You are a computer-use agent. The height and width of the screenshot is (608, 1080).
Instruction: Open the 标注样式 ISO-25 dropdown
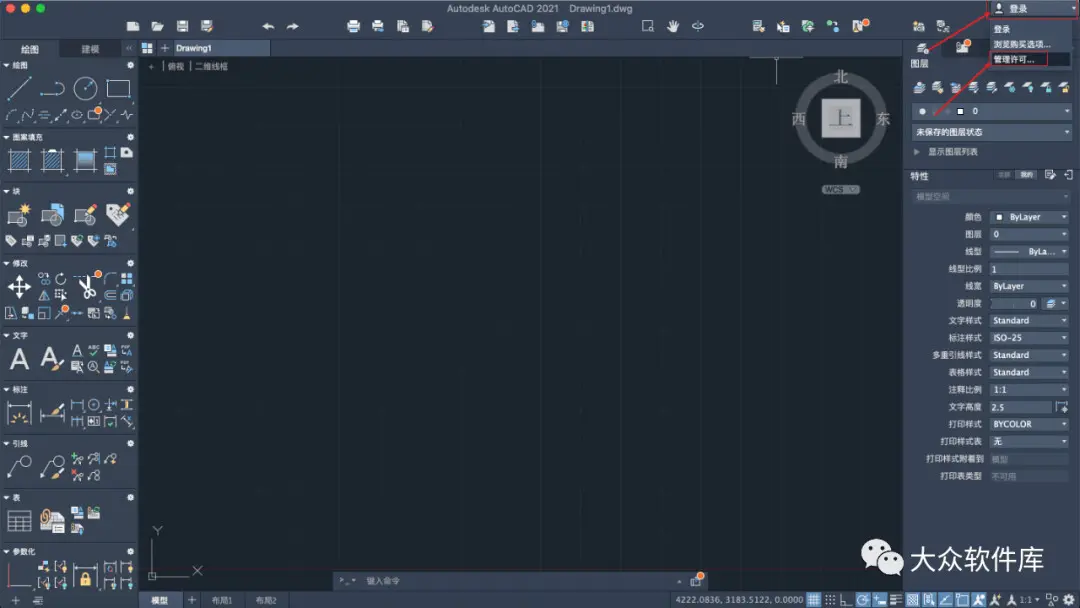click(1030, 337)
